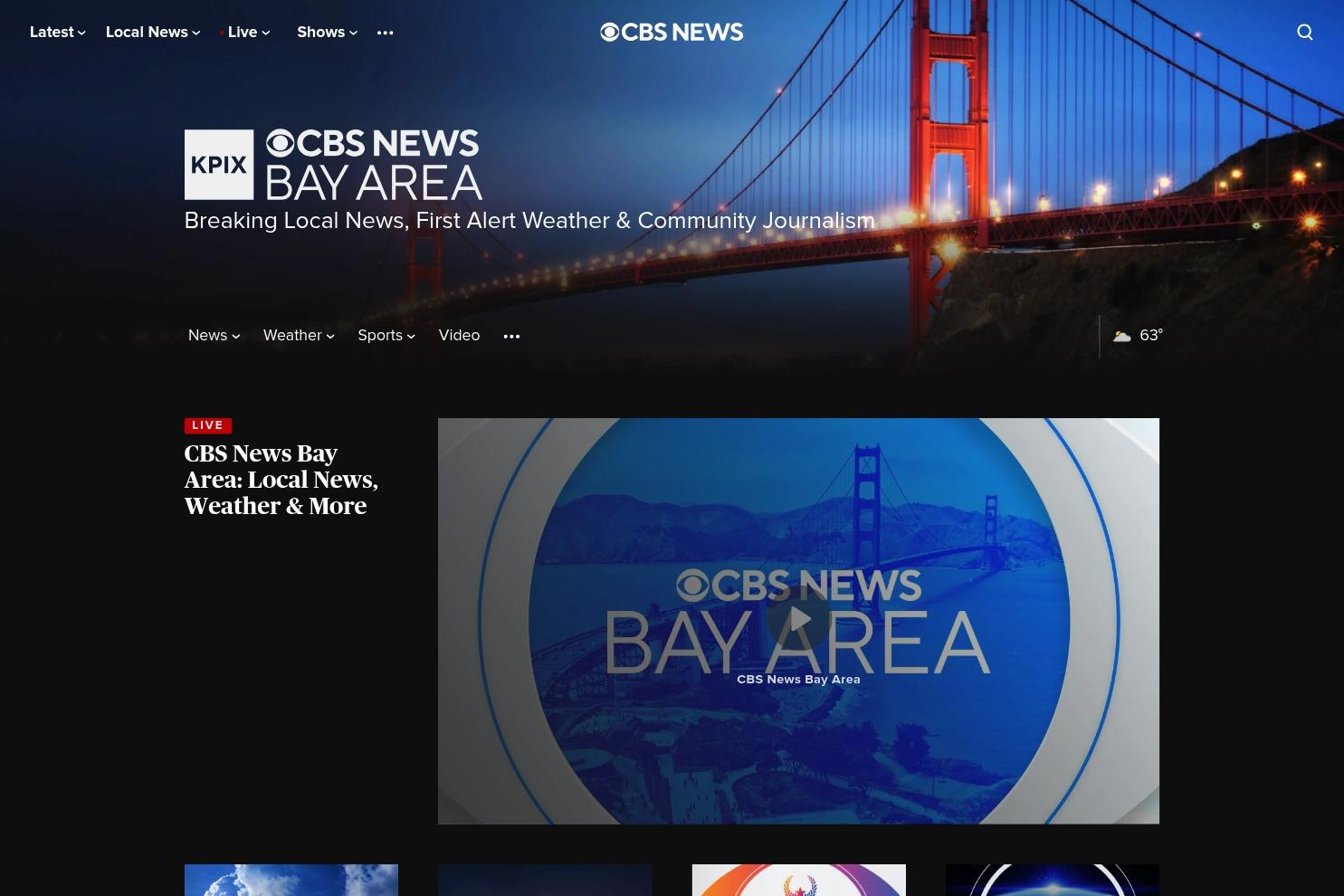The image size is (1344, 896).
Task: Open the orange and purple emblem thumbnail
Action: [x=799, y=880]
